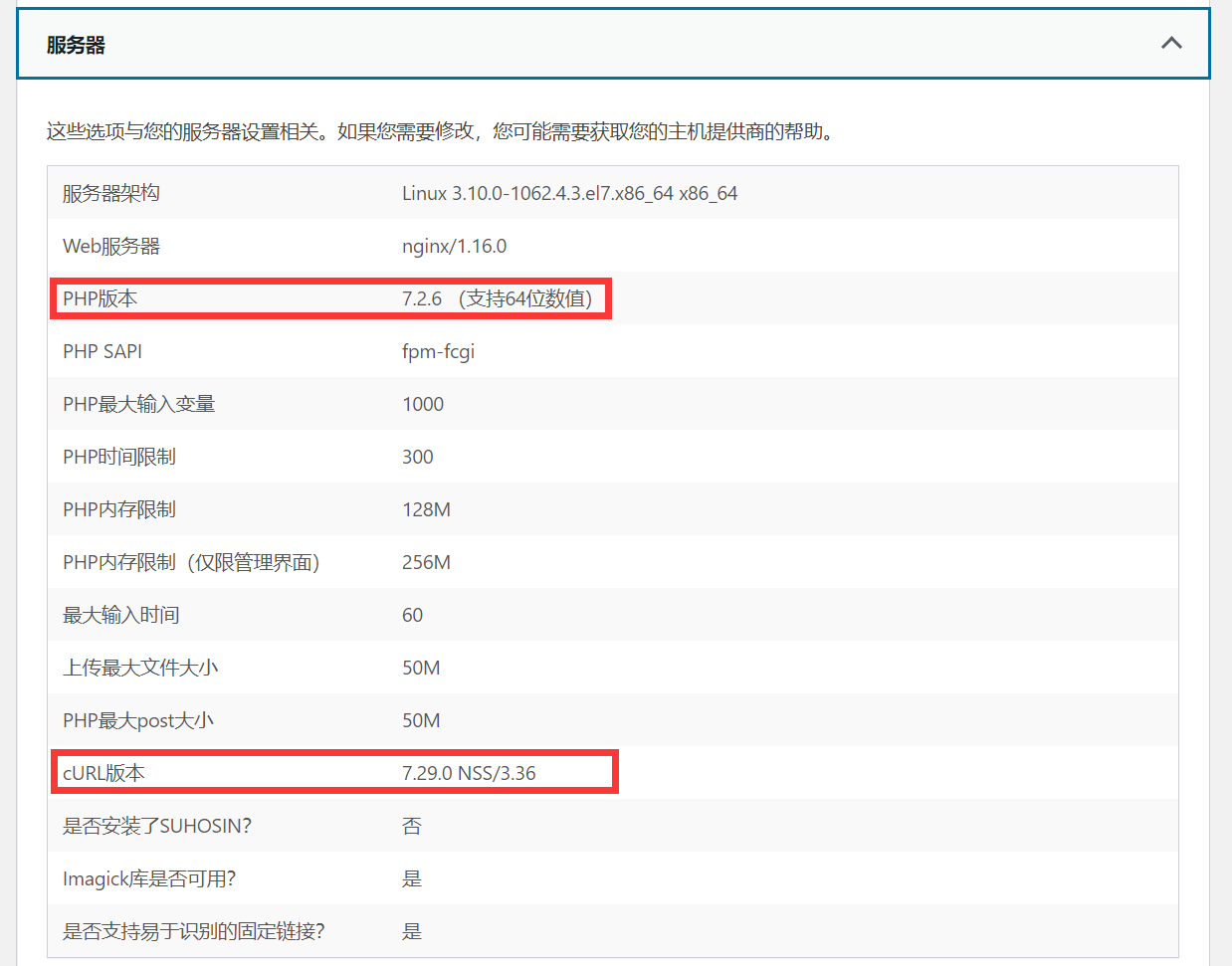Click the PHP最大post大小 row label
The image size is (1232, 966).
(x=138, y=720)
